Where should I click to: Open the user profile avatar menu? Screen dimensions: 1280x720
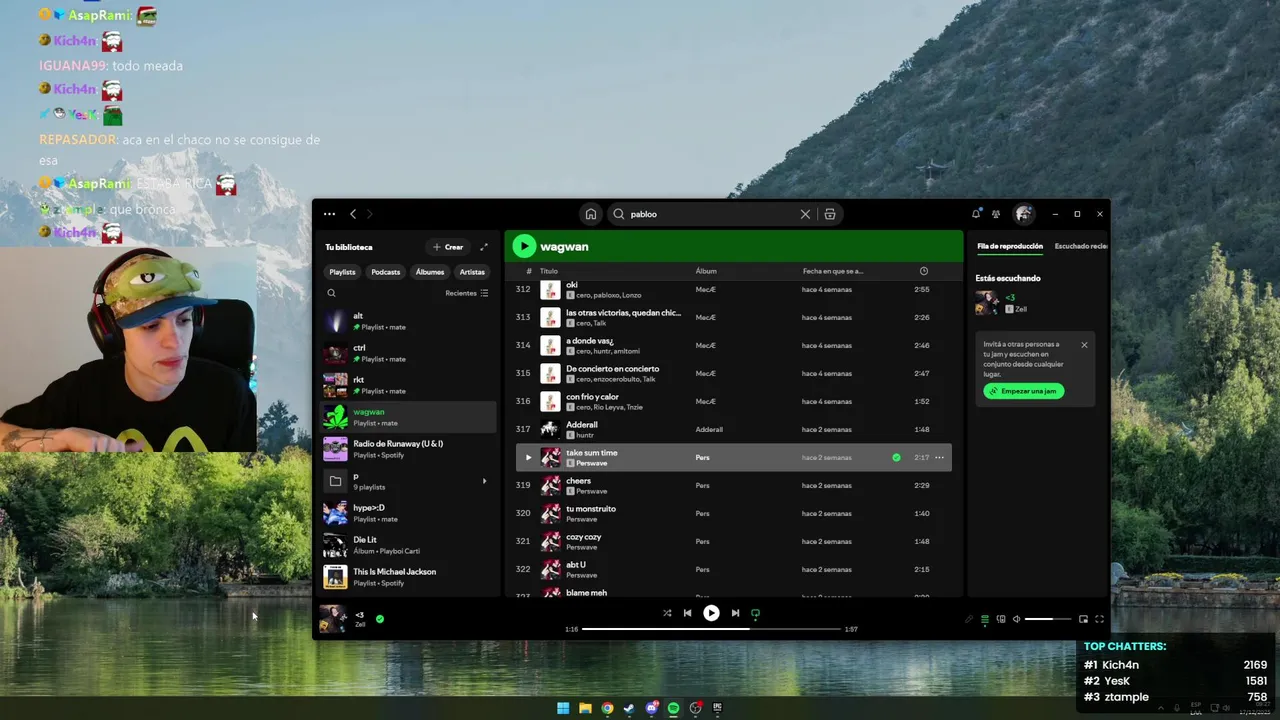[1023, 214]
